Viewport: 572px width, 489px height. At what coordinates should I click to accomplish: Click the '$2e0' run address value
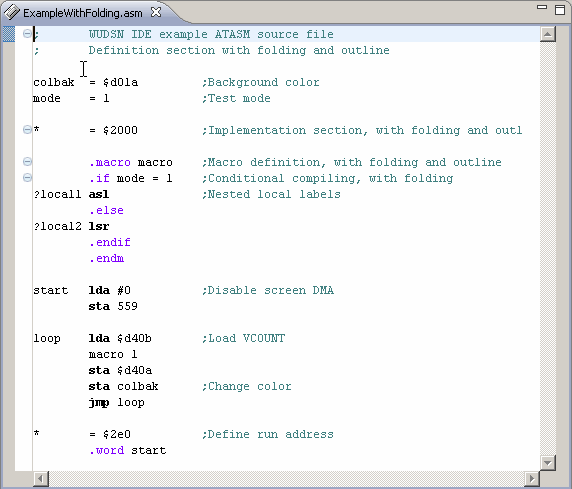point(117,434)
